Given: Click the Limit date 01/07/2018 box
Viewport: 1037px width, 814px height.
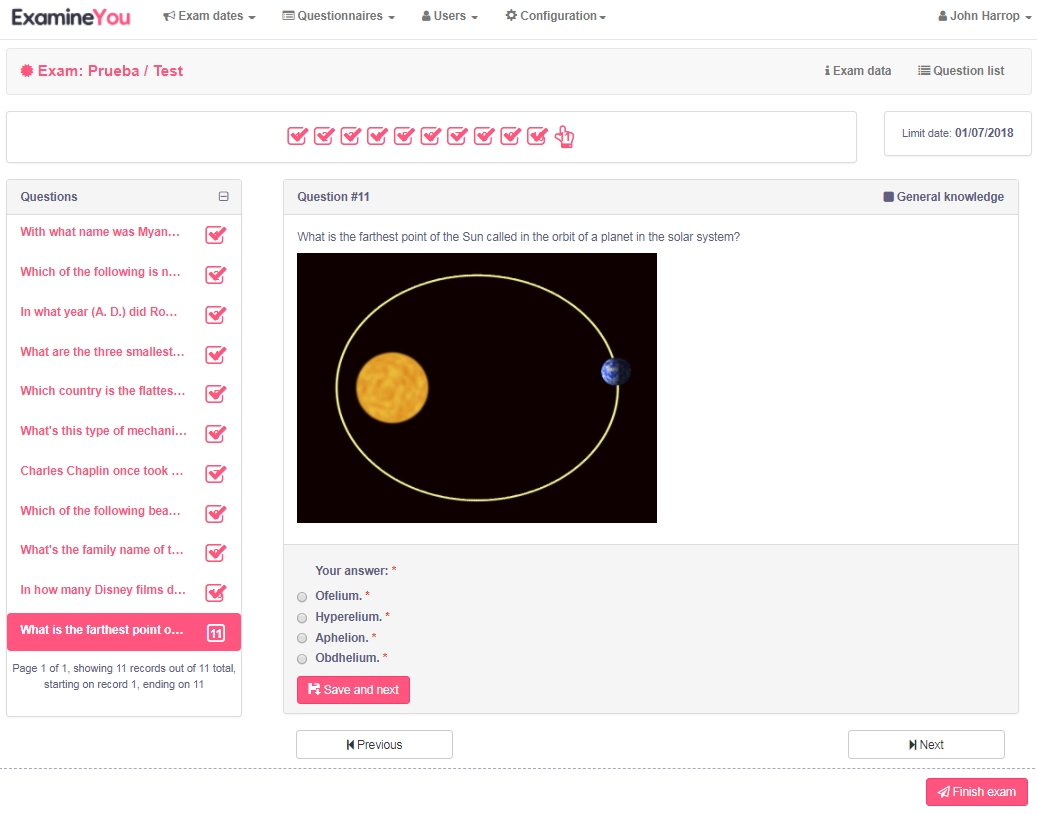Looking at the screenshot, I should 958,134.
